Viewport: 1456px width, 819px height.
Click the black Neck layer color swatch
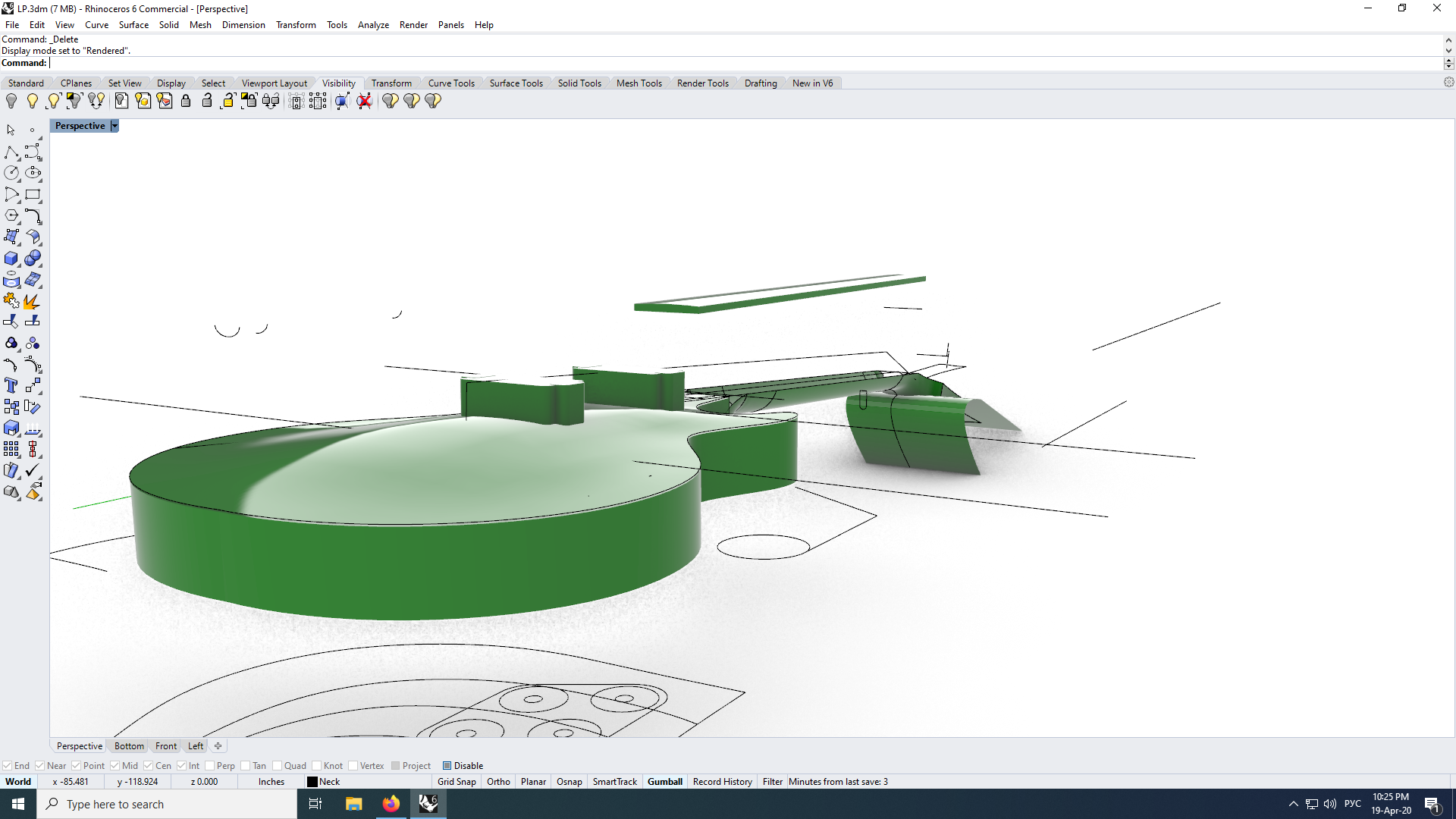(x=312, y=782)
